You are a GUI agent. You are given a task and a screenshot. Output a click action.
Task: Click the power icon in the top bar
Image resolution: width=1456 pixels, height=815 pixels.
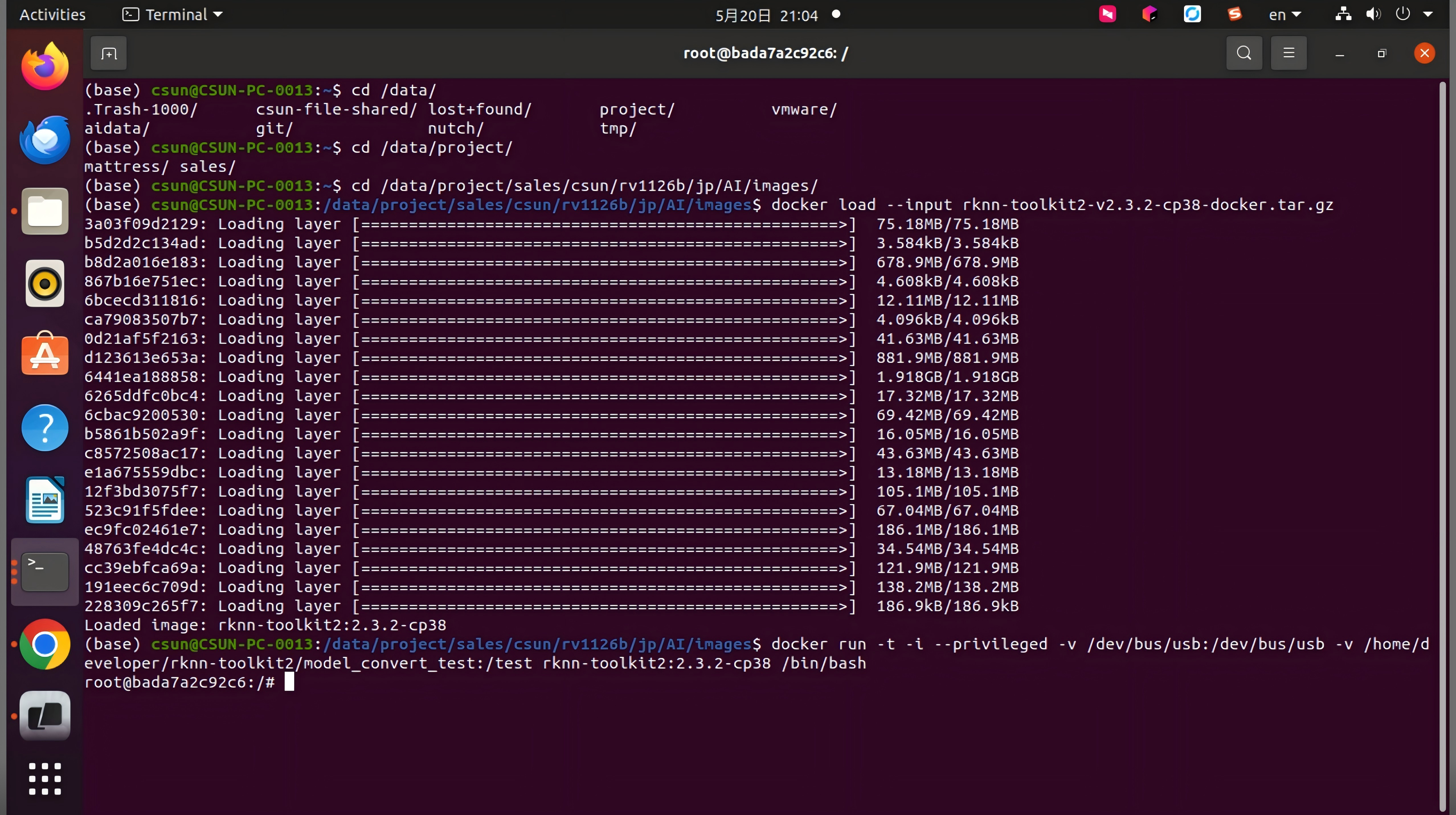pyautogui.click(x=1403, y=14)
